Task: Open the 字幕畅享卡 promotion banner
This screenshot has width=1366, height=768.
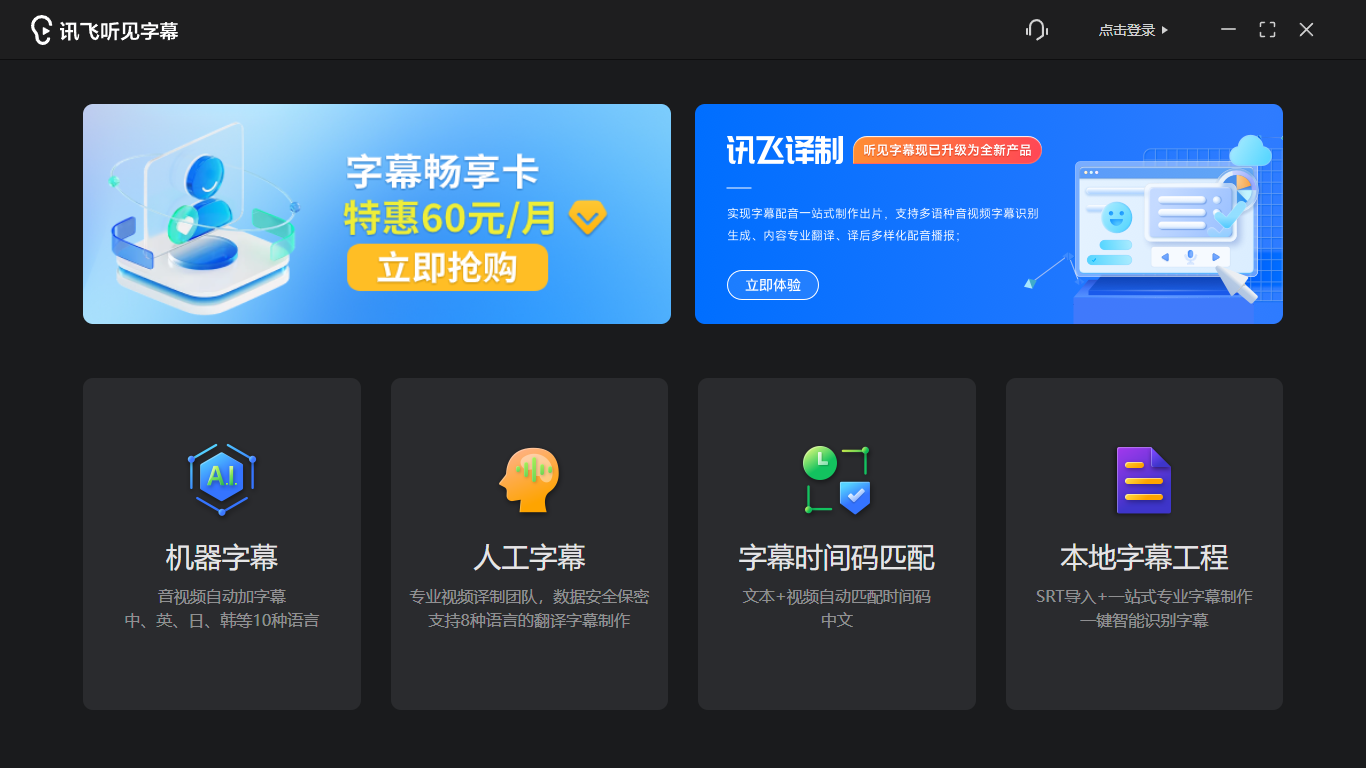Action: tap(377, 214)
